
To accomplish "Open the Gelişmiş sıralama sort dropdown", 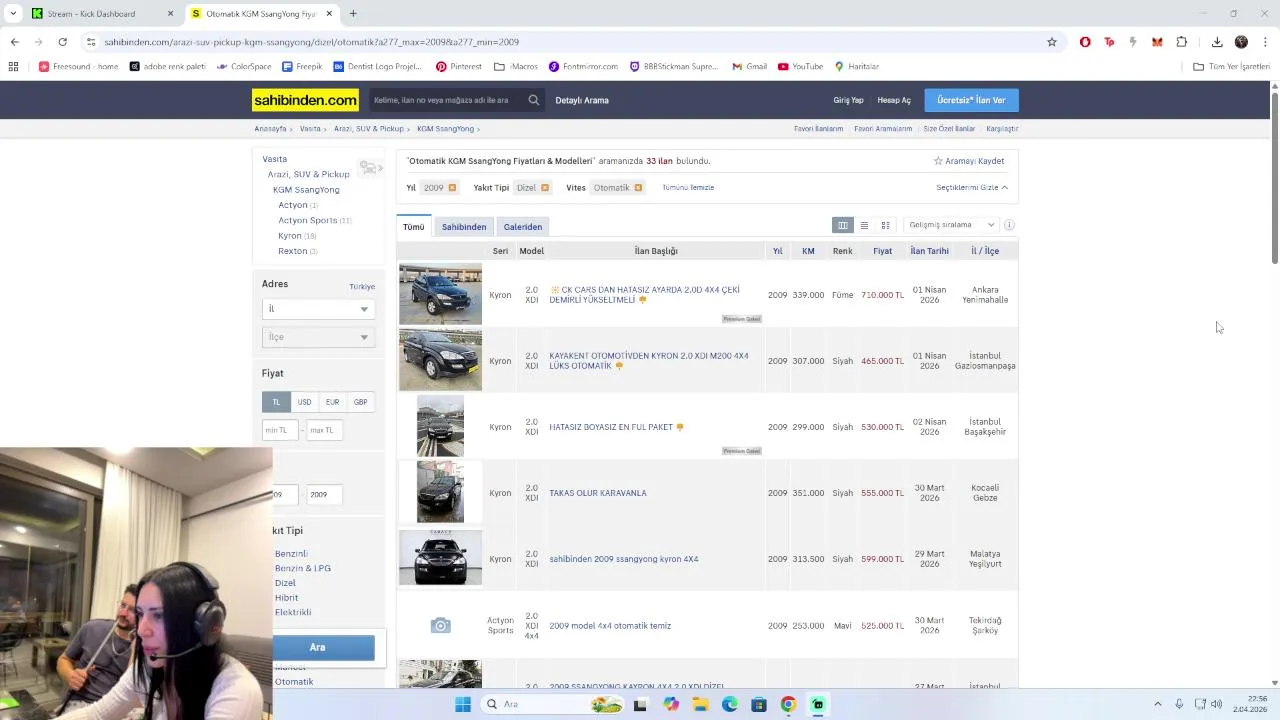I will pyautogui.click(x=951, y=225).
